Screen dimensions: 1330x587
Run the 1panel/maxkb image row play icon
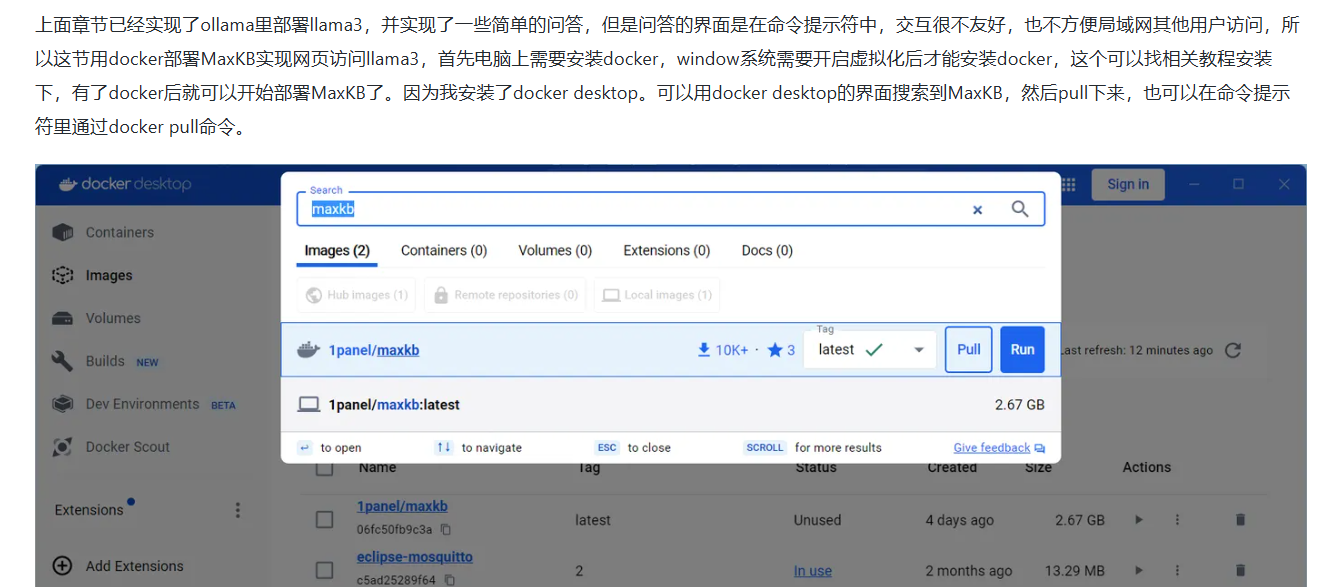point(1138,520)
